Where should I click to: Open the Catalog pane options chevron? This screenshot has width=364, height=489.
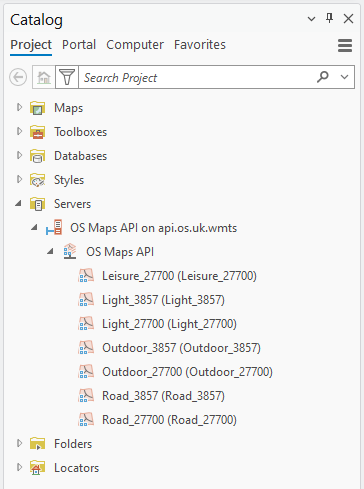(311, 19)
